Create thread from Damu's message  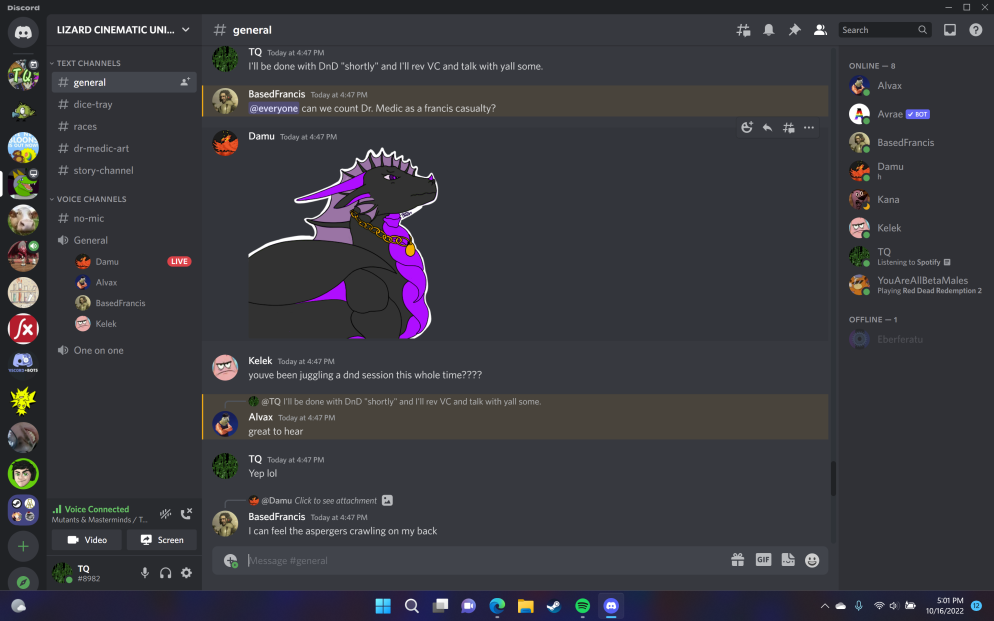click(788, 127)
